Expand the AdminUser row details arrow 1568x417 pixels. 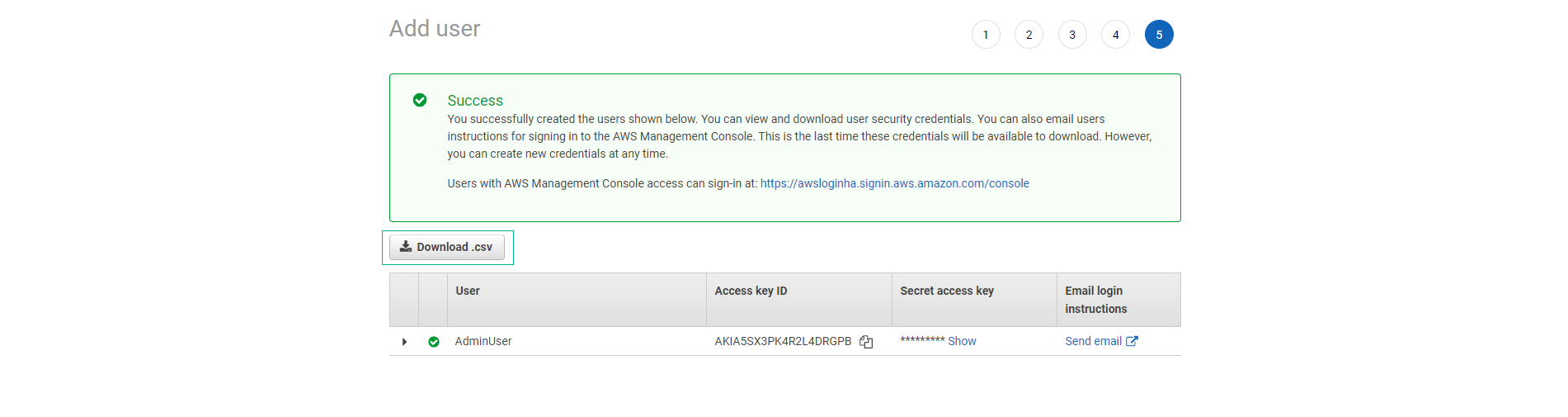pos(404,342)
